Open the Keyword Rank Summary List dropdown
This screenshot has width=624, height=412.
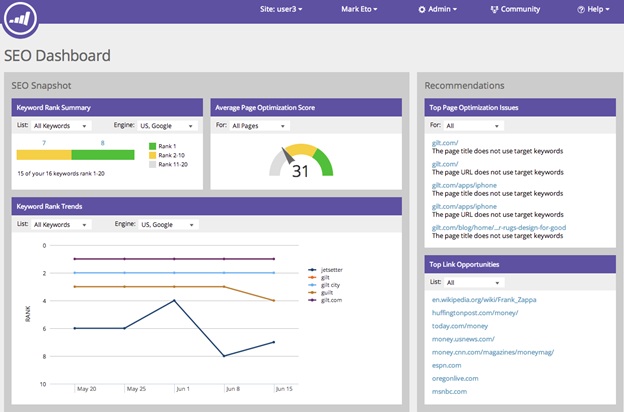tap(61, 126)
